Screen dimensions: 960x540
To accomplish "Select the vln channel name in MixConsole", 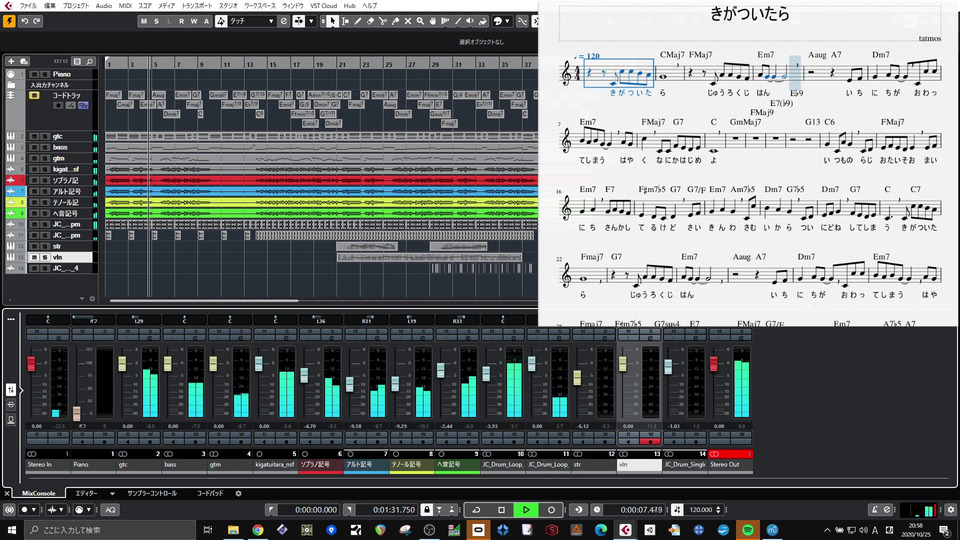I will pyautogui.click(x=639, y=465).
